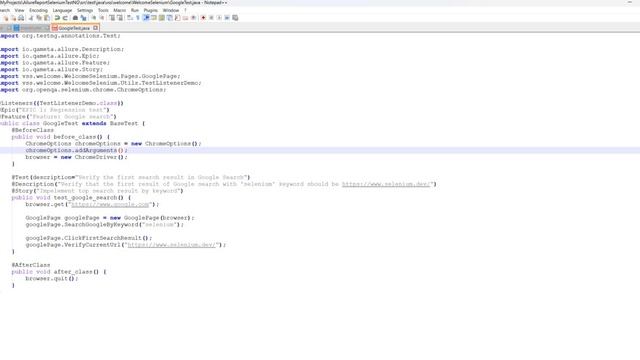
Task: Click 'browser.quit();' line
Action: 51,278
